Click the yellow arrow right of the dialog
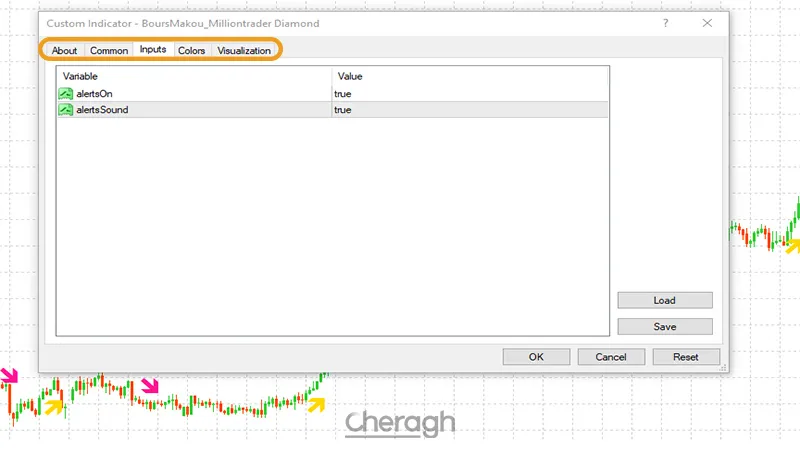Screen dimensions: 800x450 point(791,246)
